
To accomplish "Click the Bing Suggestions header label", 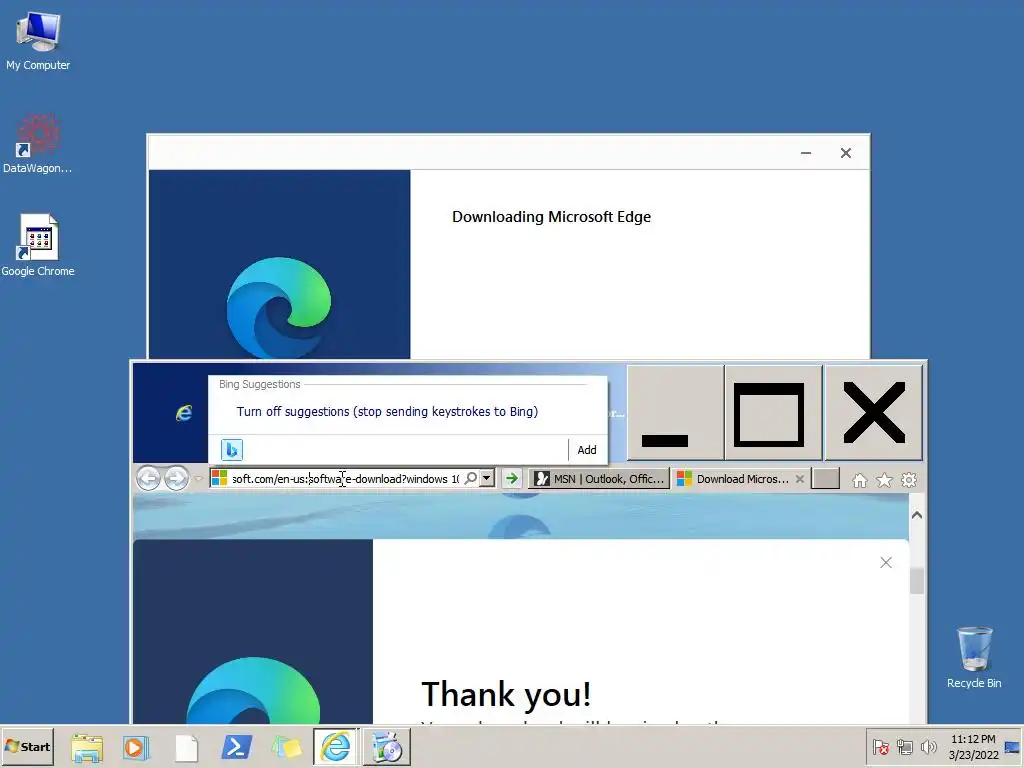I will (x=259, y=384).
